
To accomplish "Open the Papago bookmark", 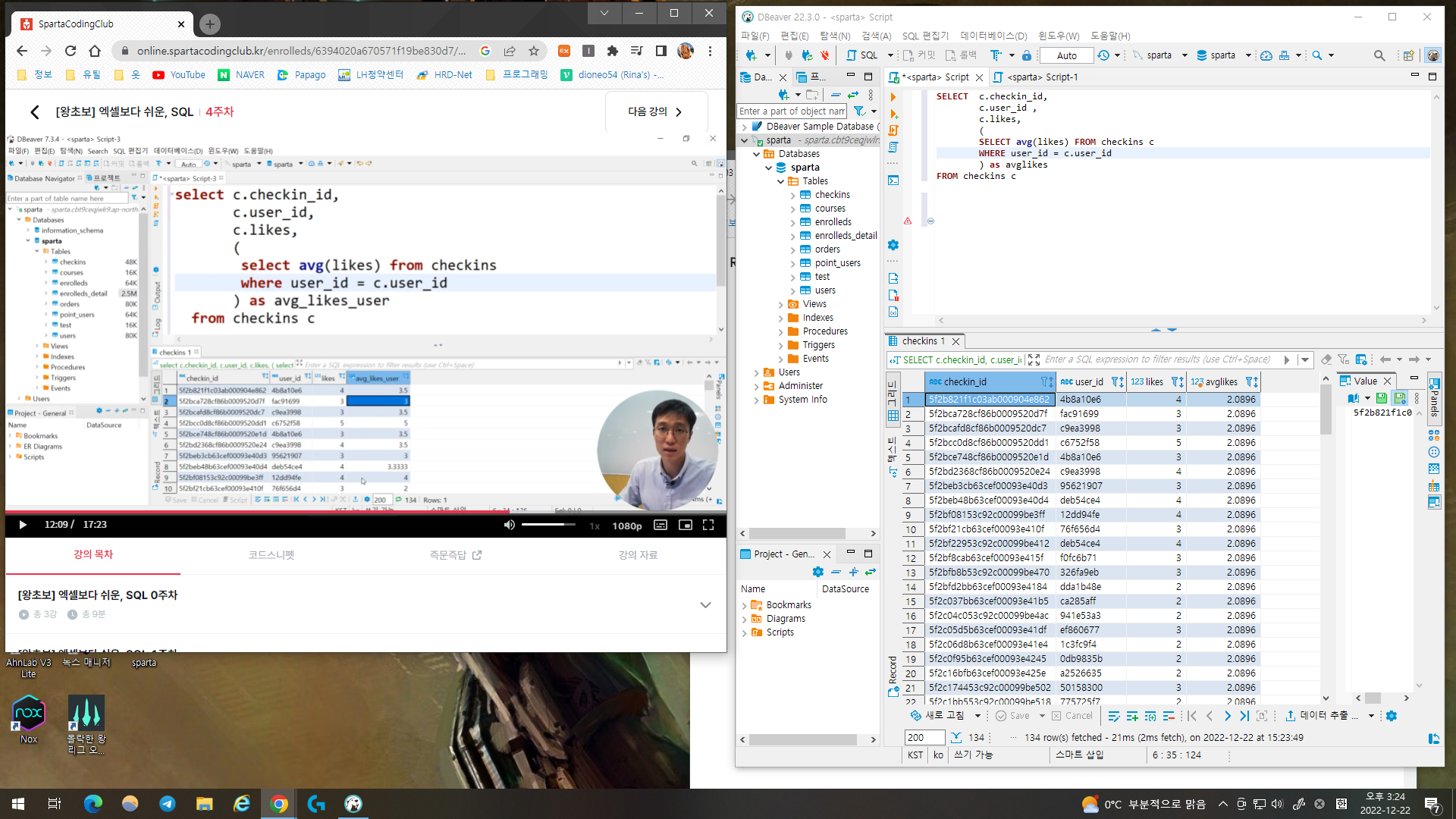I will click(301, 74).
